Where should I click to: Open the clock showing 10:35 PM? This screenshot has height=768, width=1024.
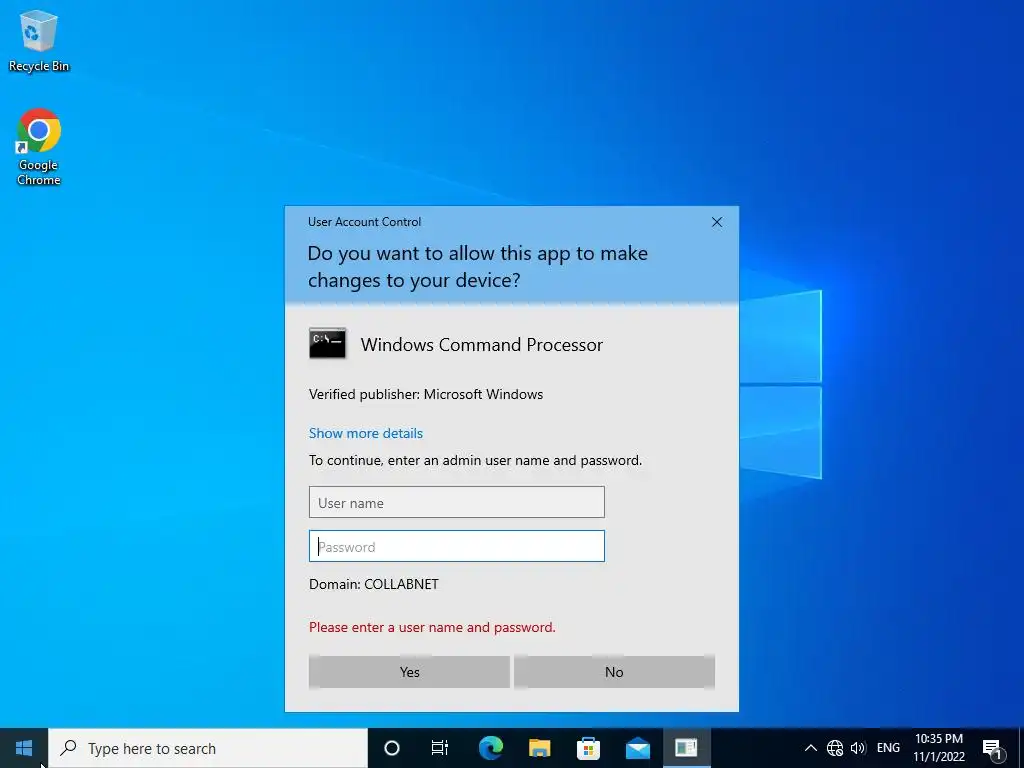click(x=939, y=748)
